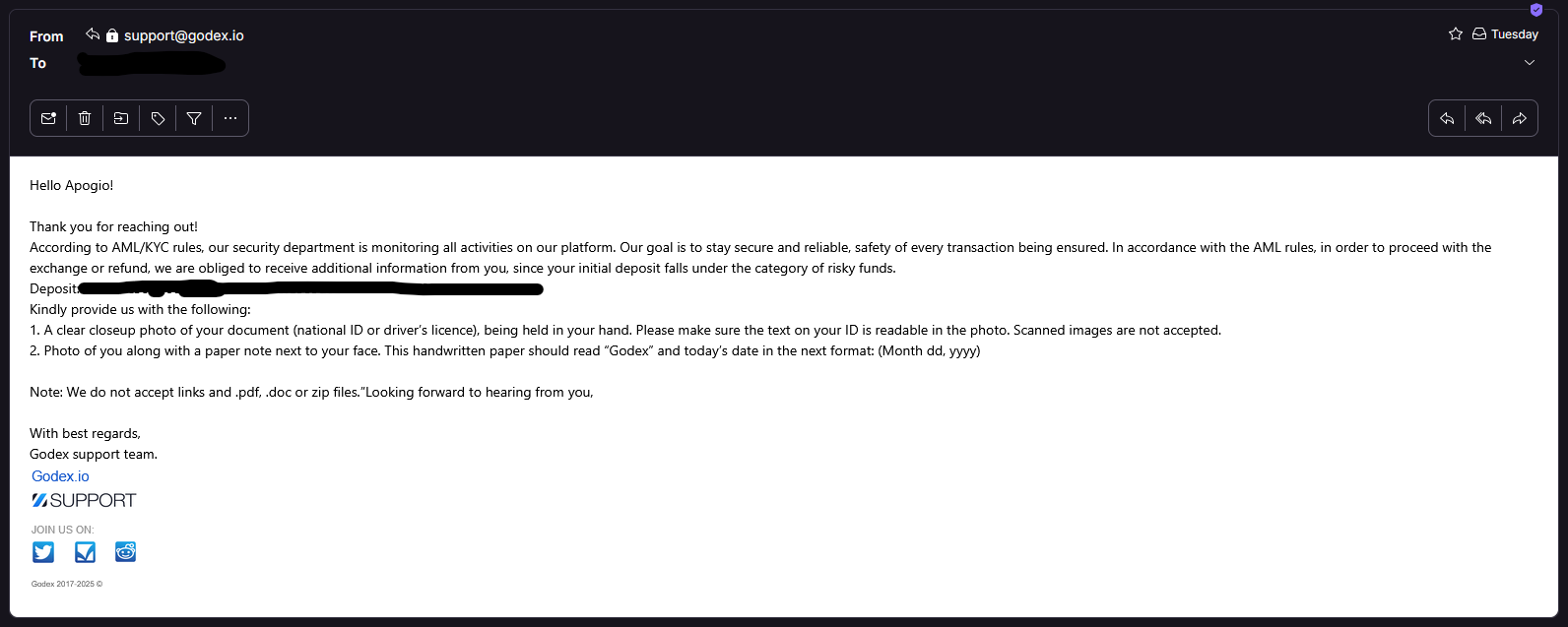Click the Godex SUPPORT logo image
Screen dimensions: 1568x627
(x=84, y=500)
